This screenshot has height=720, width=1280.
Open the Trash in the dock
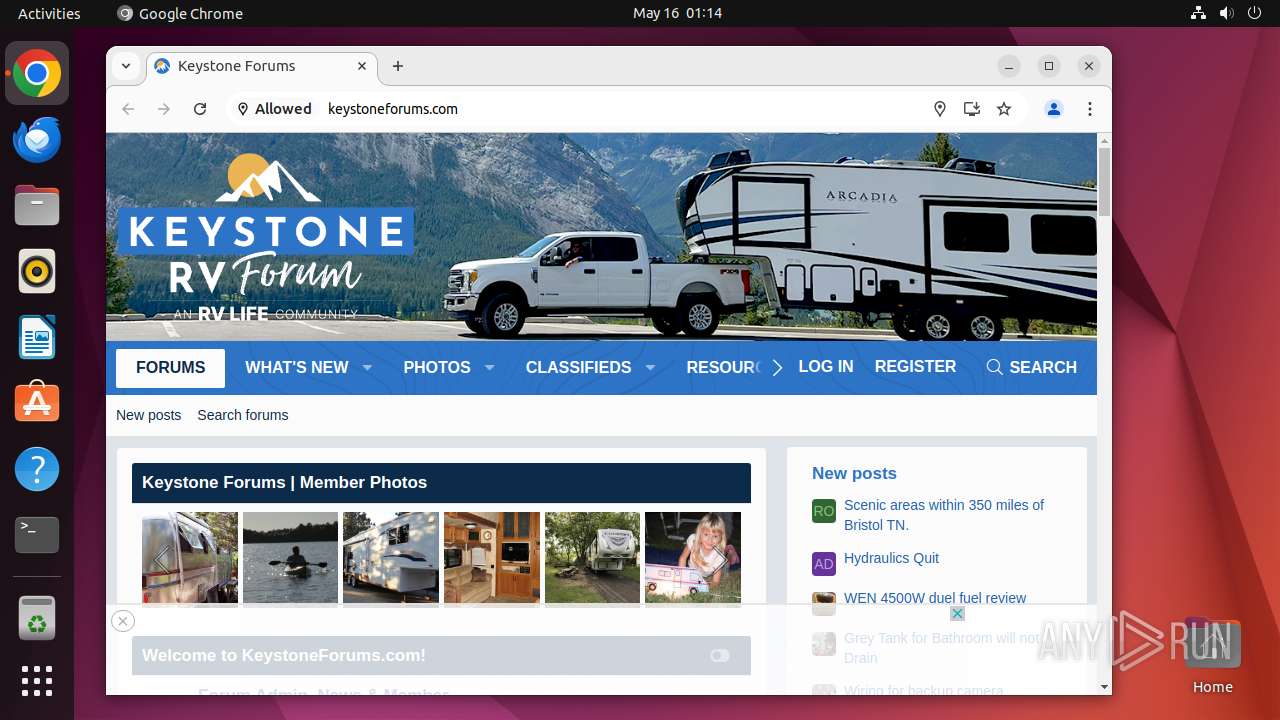(x=37, y=618)
